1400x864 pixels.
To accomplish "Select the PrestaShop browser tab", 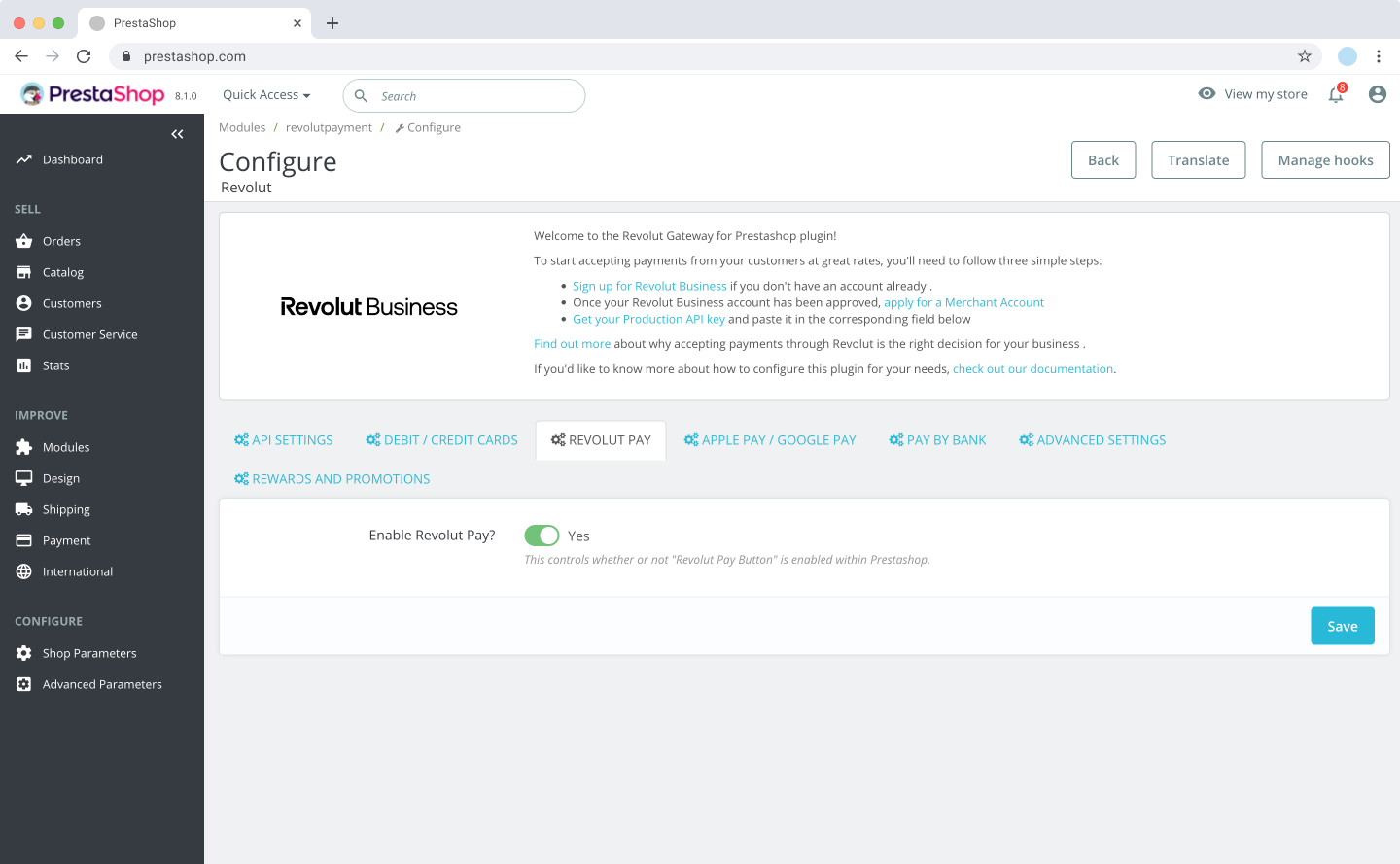I will [x=194, y=23].
